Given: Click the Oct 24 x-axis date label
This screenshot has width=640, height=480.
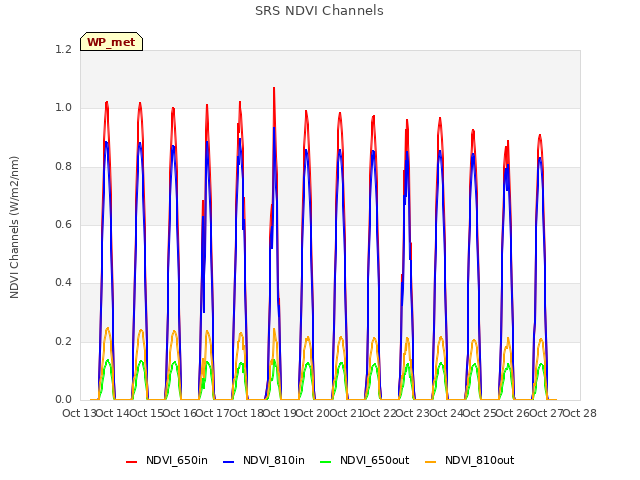Looking at the screenshot, I should (446, 413).
